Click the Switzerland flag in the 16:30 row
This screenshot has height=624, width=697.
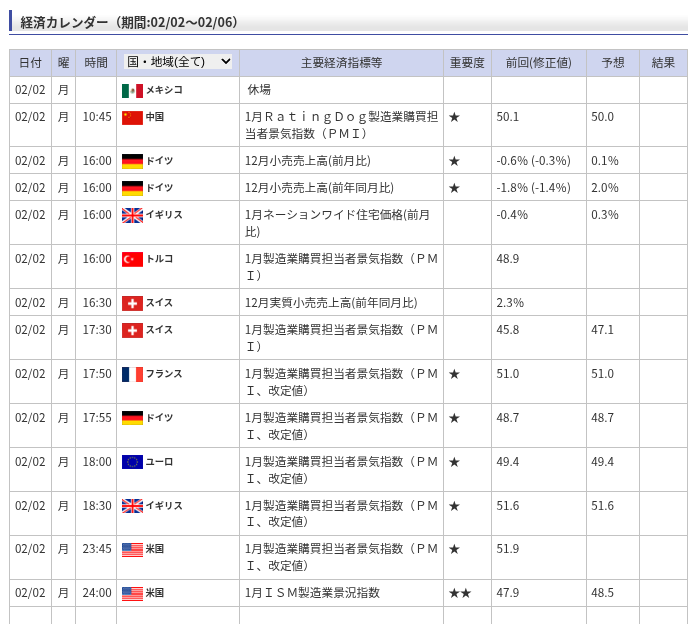(x=132, y=303)
